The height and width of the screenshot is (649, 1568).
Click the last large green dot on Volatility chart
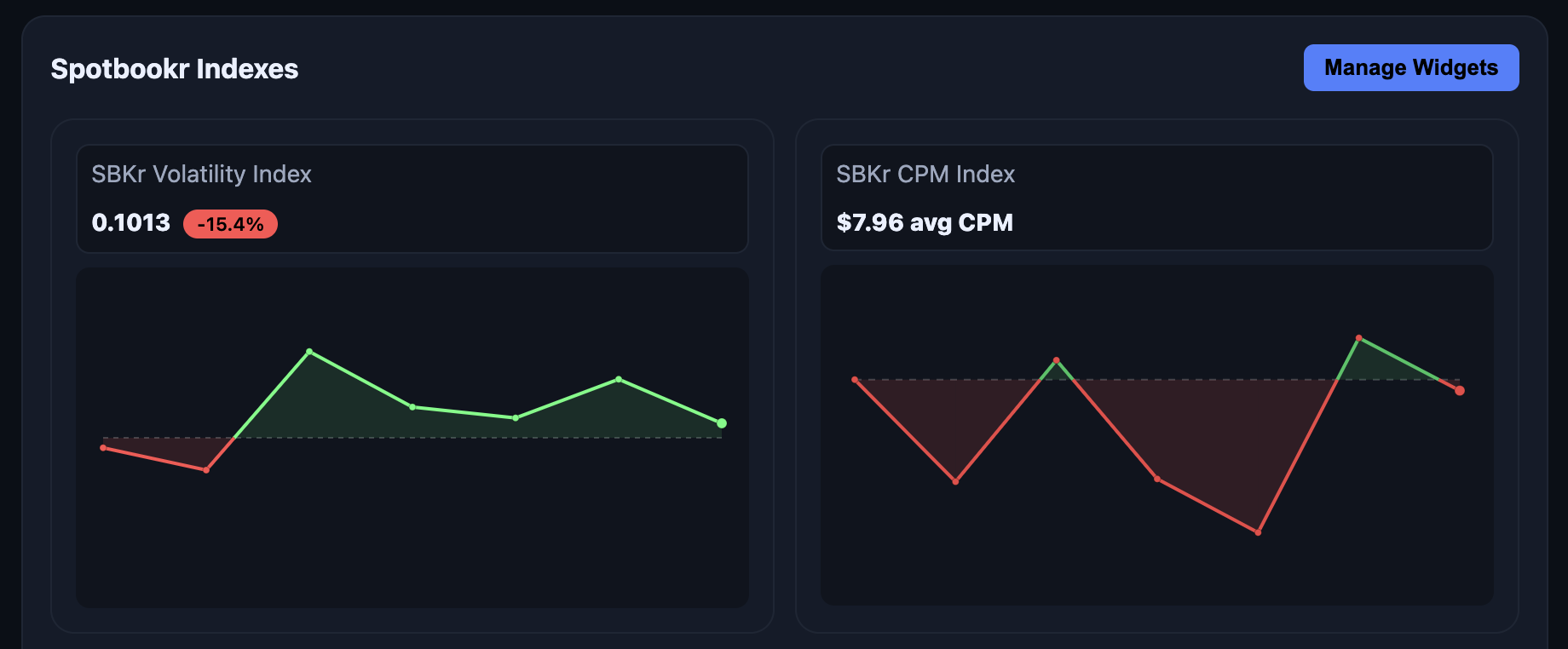[x=722, y=423]
